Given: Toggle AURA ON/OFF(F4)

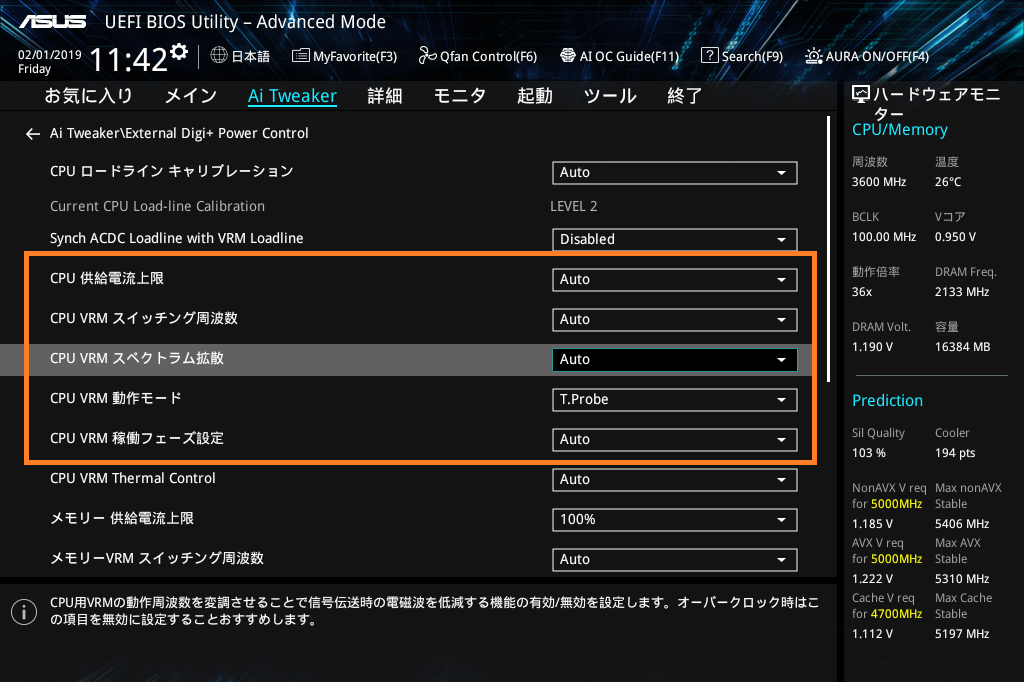Looking at the screenshot, I should point(867,56).
